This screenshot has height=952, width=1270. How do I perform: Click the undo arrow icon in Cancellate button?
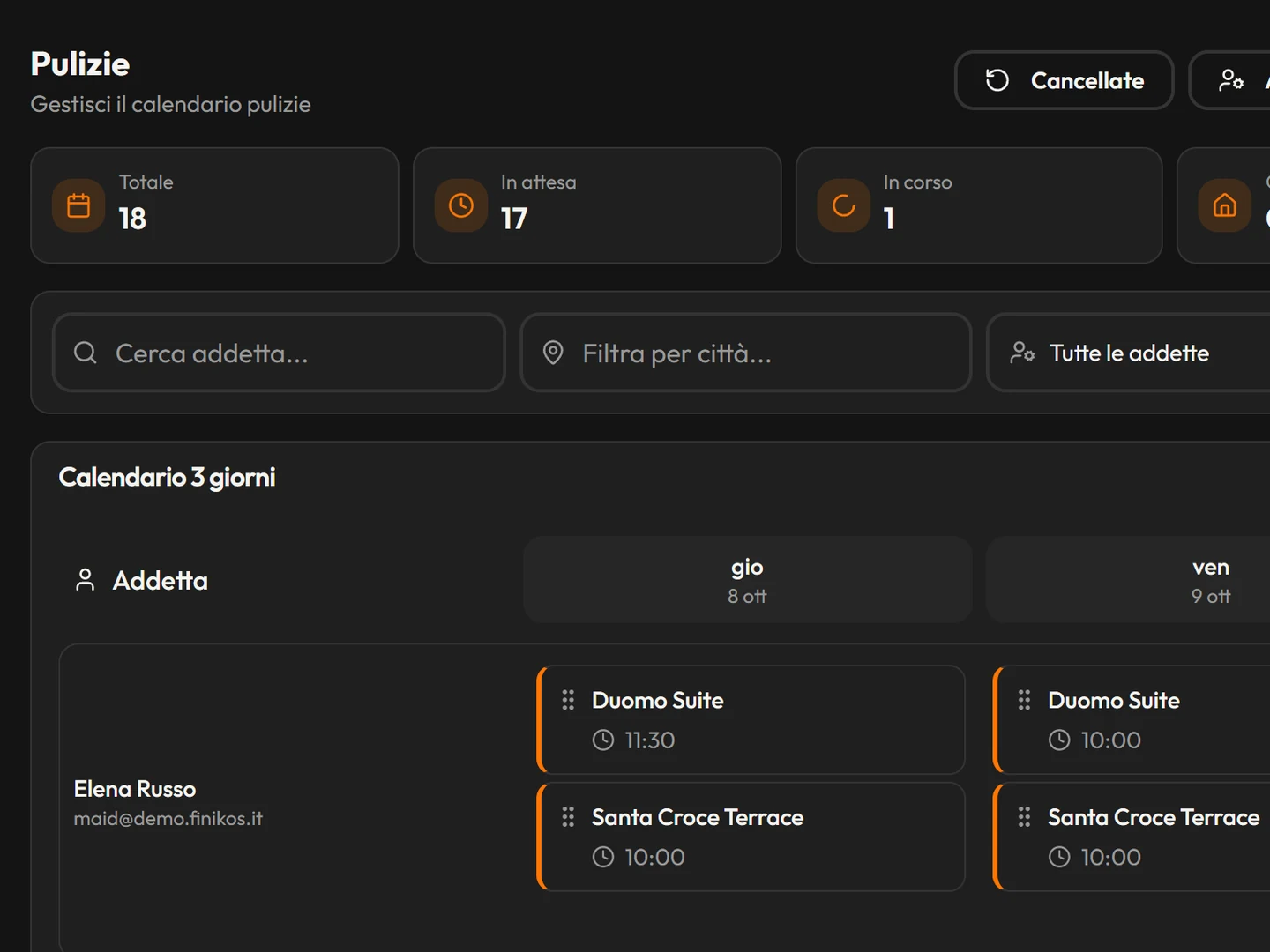[997, 80]
